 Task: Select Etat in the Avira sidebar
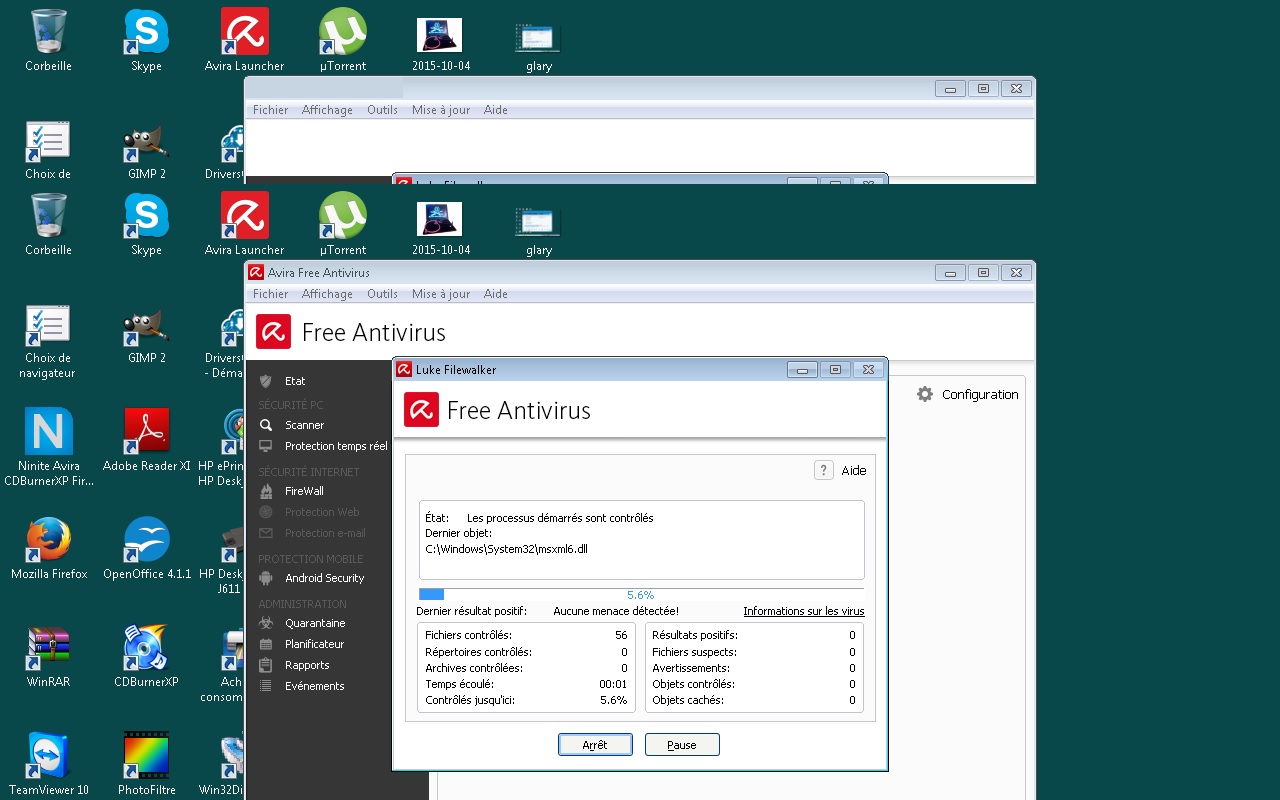[295, 381]
